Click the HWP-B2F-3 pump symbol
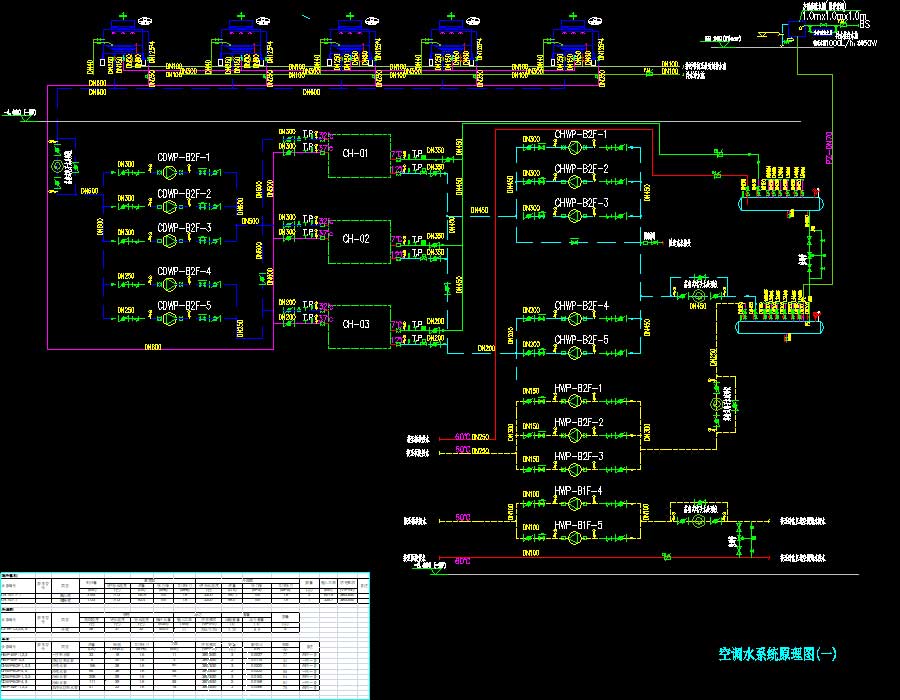This screenshot has width=900, height=700. tap(575, 469)
